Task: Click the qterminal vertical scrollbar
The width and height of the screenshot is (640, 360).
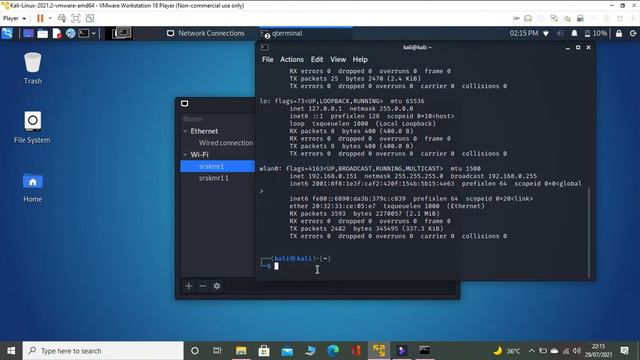Action: [x=589, y=233]
